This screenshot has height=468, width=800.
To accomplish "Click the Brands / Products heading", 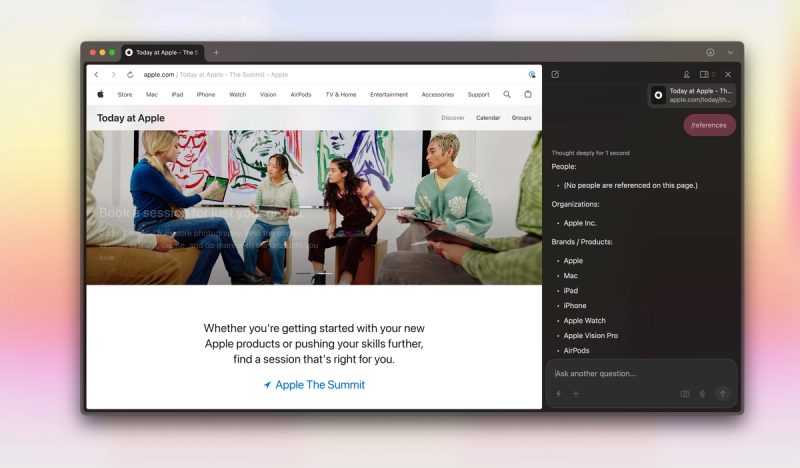I will pos(582,242).
